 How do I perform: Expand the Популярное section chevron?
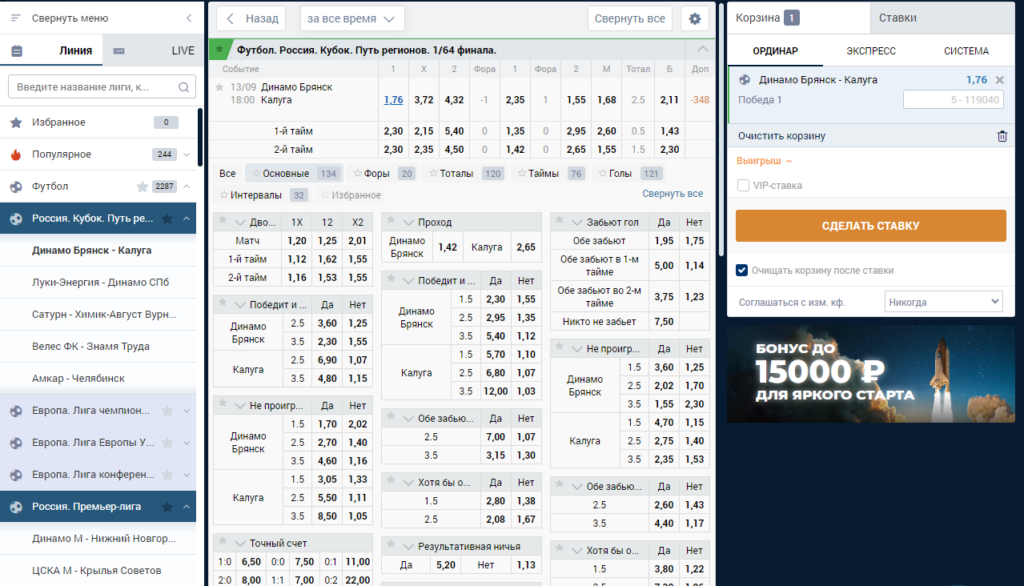tap(187, 154)
